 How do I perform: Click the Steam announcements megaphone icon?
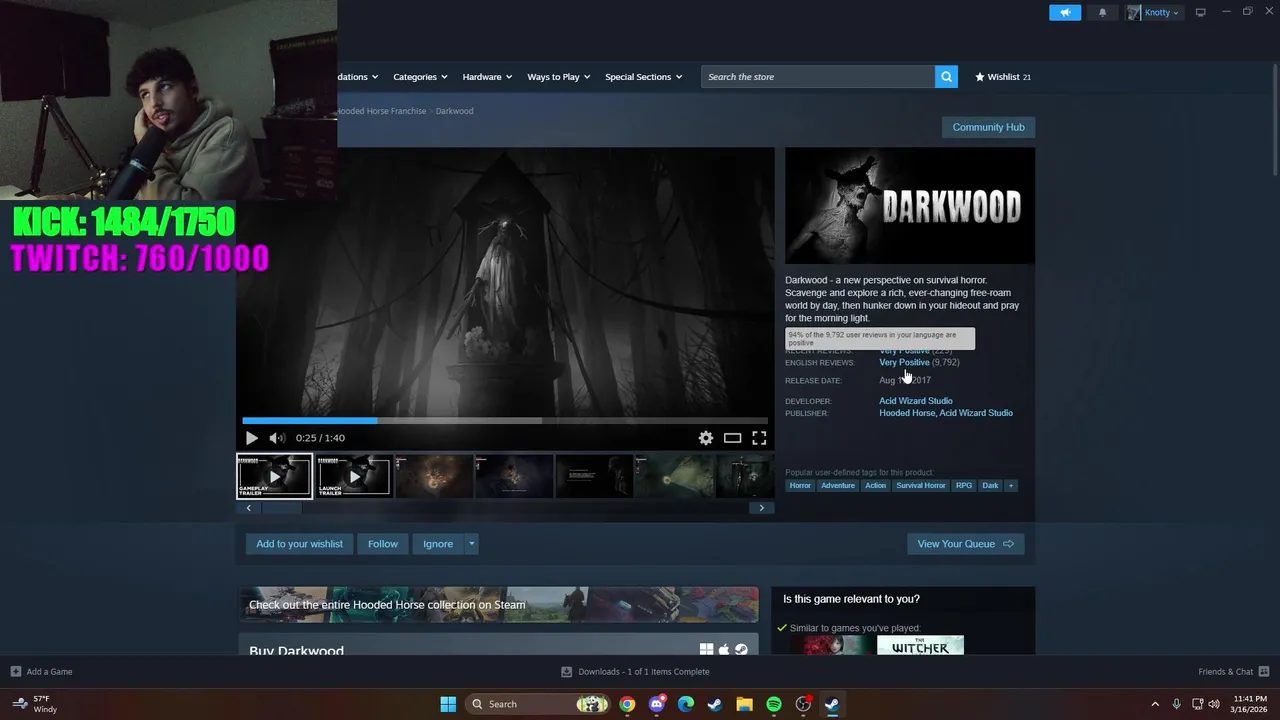coord(1065,12)
